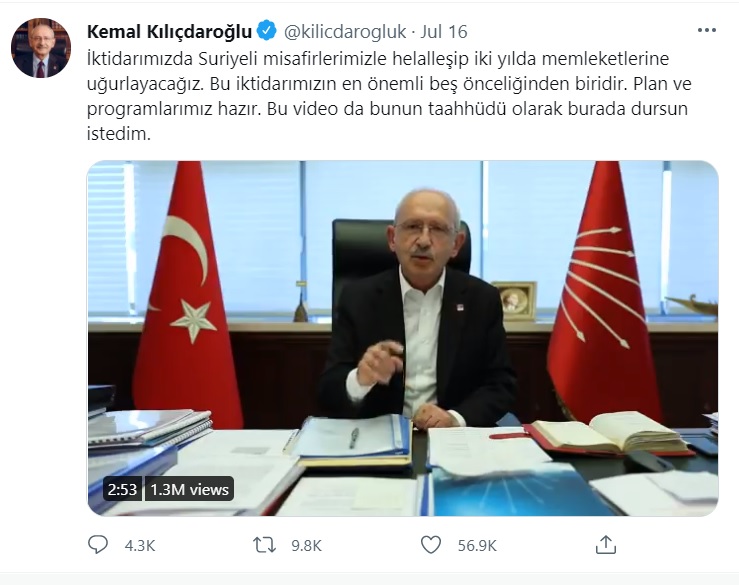Click the retweet arrows icon
Image resolution: width=739 pixels, height=585 pixels.
tap(264, 545)
